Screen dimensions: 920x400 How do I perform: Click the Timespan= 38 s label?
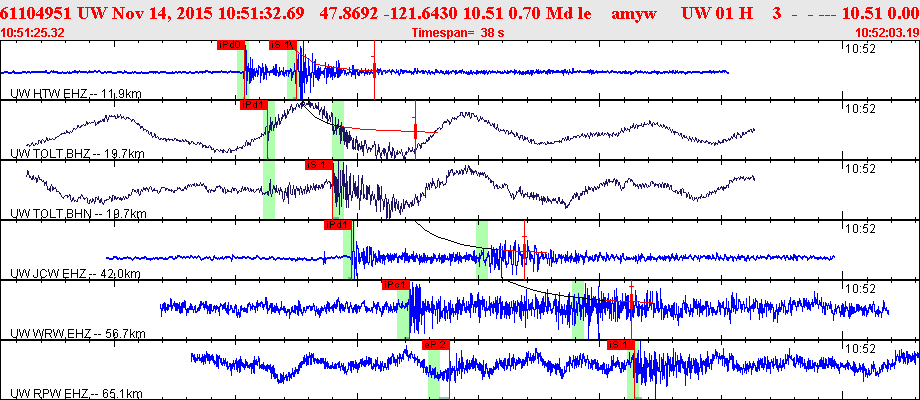tap(458, 33)
